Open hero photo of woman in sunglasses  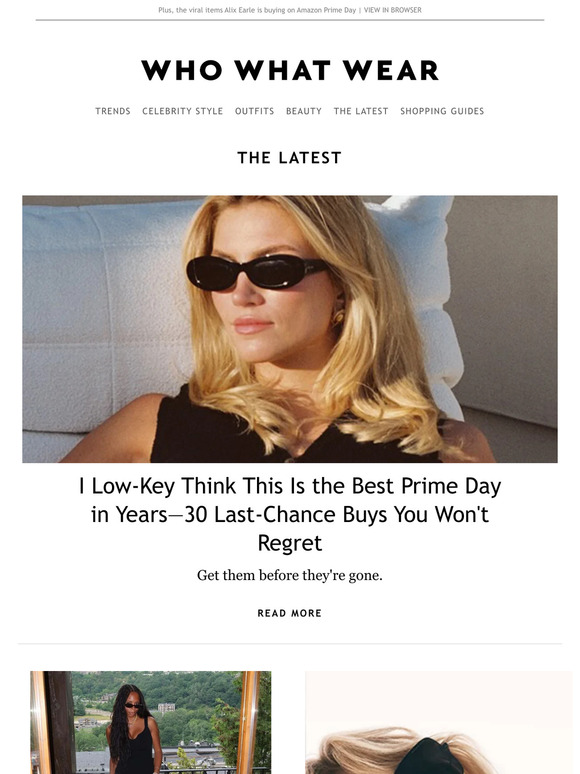[x=290, y=329]
